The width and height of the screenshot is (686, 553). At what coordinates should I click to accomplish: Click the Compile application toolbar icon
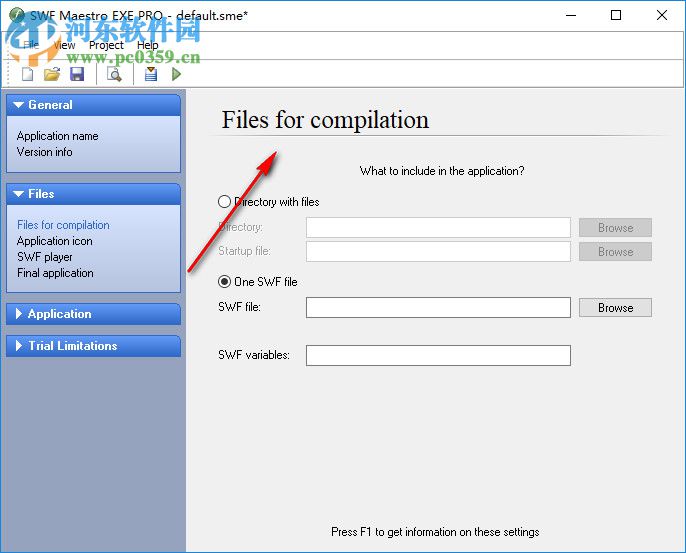pos(151,74)
